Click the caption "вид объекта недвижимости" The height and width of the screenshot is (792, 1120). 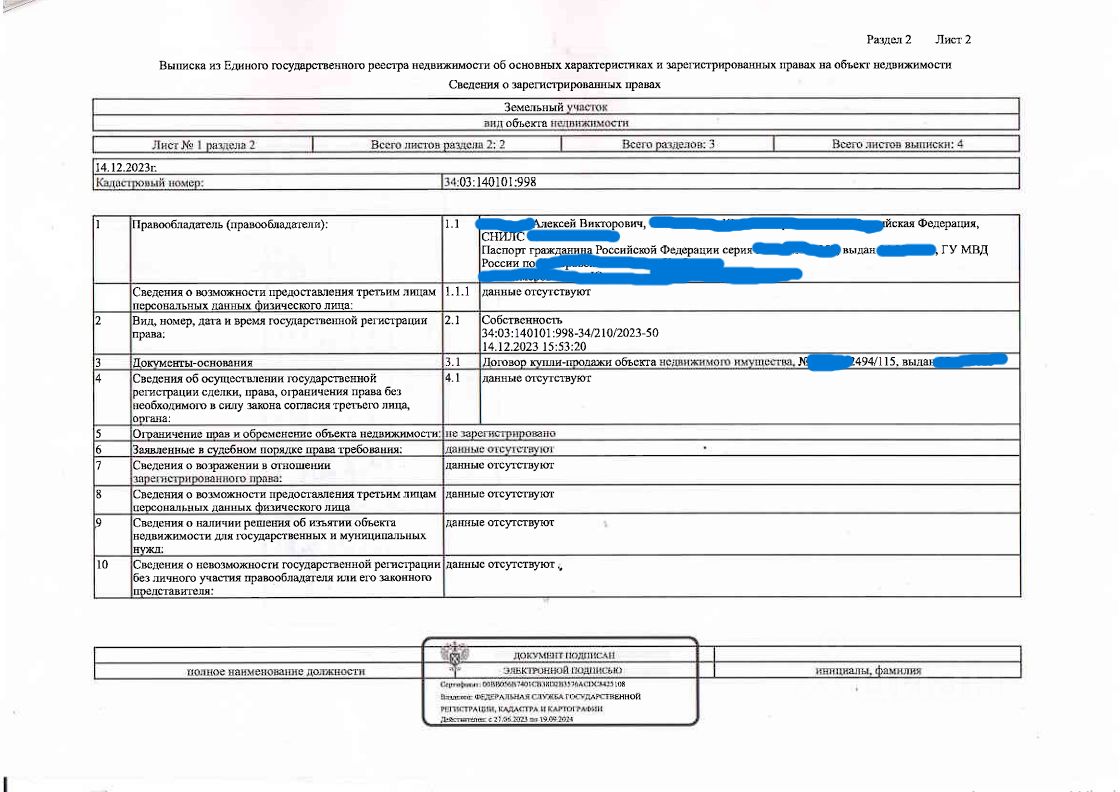tap(556, 123)
